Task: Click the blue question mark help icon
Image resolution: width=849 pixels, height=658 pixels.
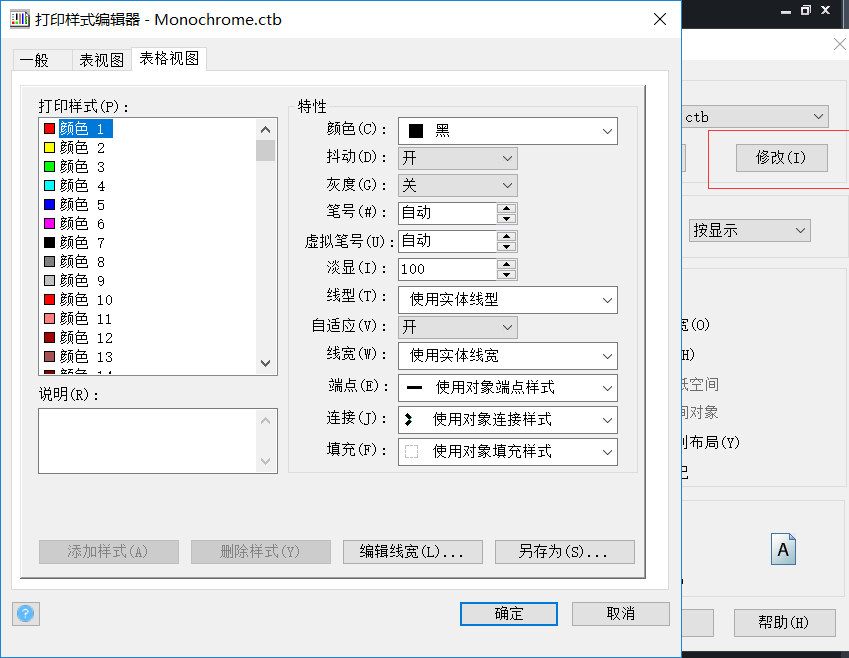Action: tap(25, 614)
